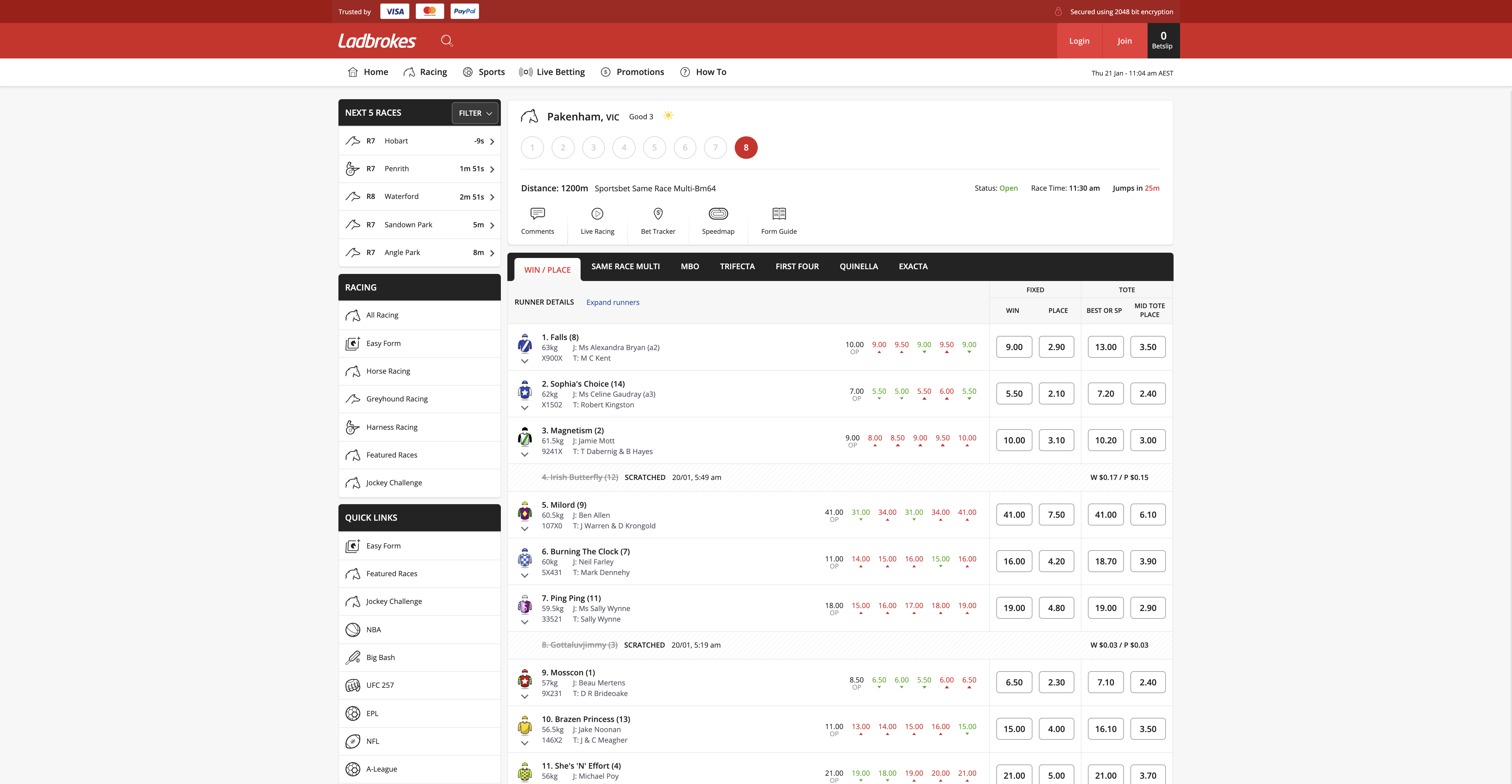Viewport: 1512px width, 784px height.
Task: Click the Ladbrokes logo
Action: pyautogui.click(x=377, y=40)
